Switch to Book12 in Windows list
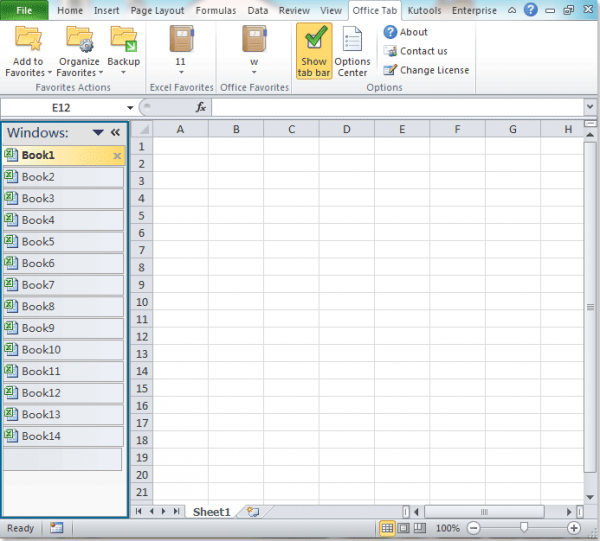Viewport: 600px width, 541px height. click(64, 393)
